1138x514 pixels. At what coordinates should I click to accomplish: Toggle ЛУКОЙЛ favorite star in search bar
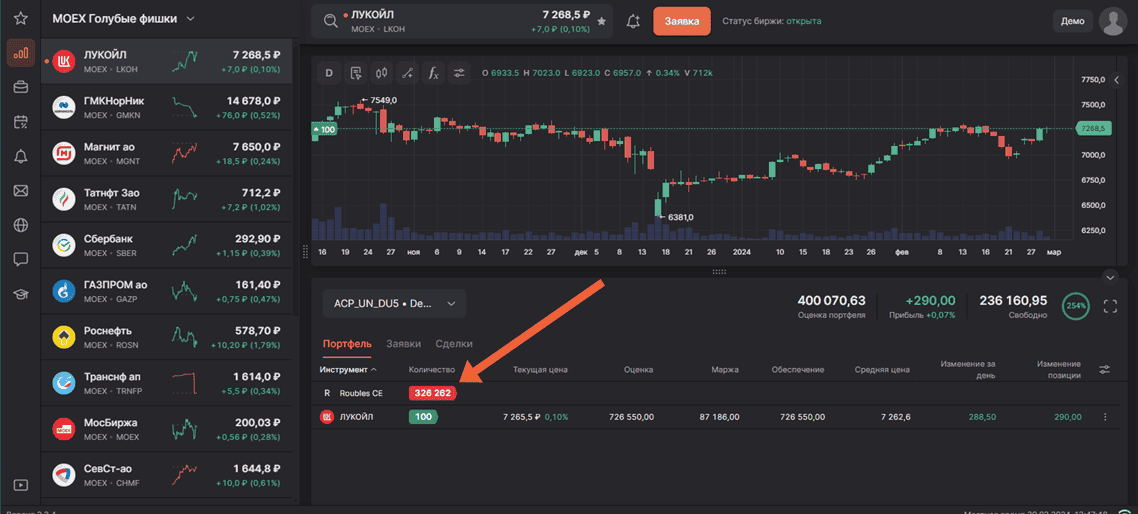tap(601, 22)
